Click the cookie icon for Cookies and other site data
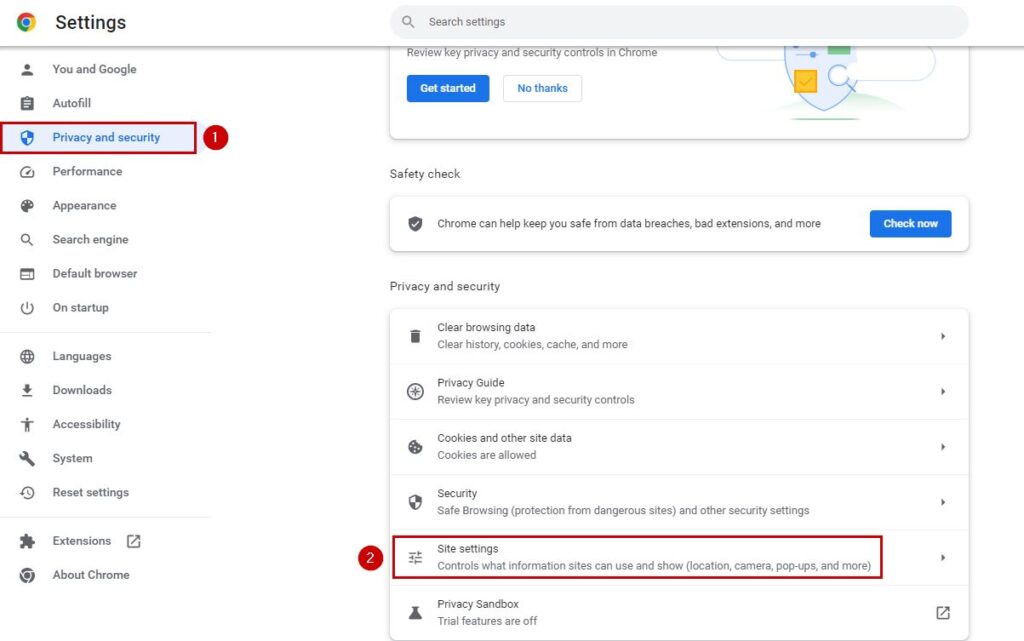The height and width of the screenshot is (641, 1024). coord(415,447)
